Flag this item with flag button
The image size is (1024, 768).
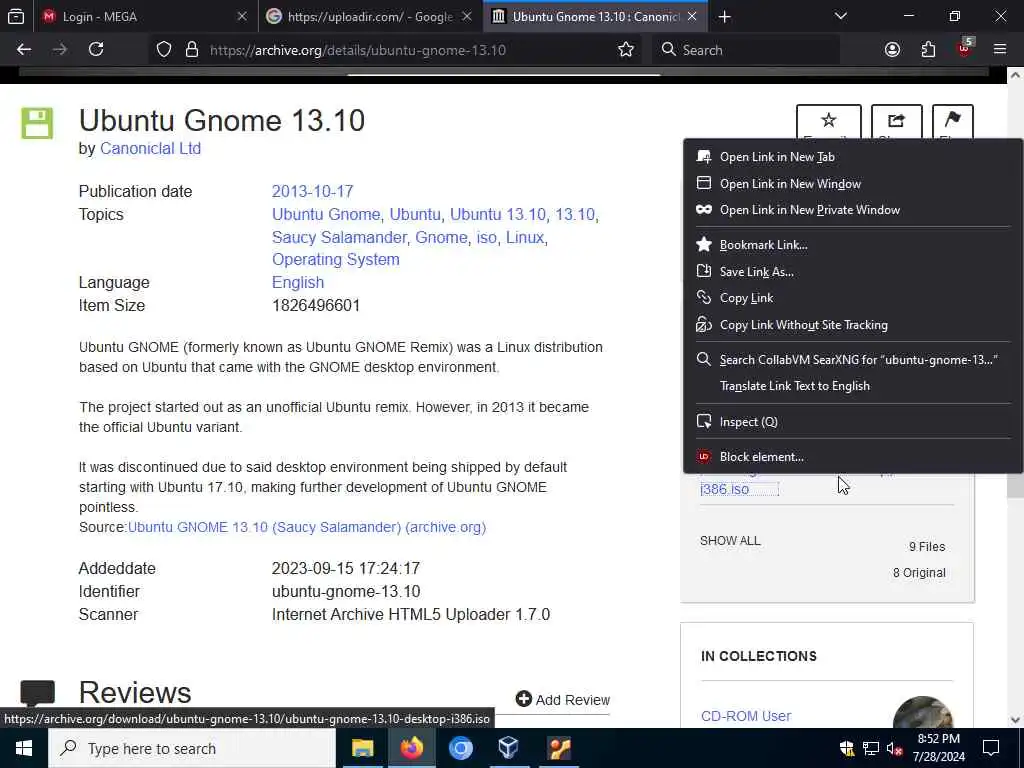(x=953, y=122)
